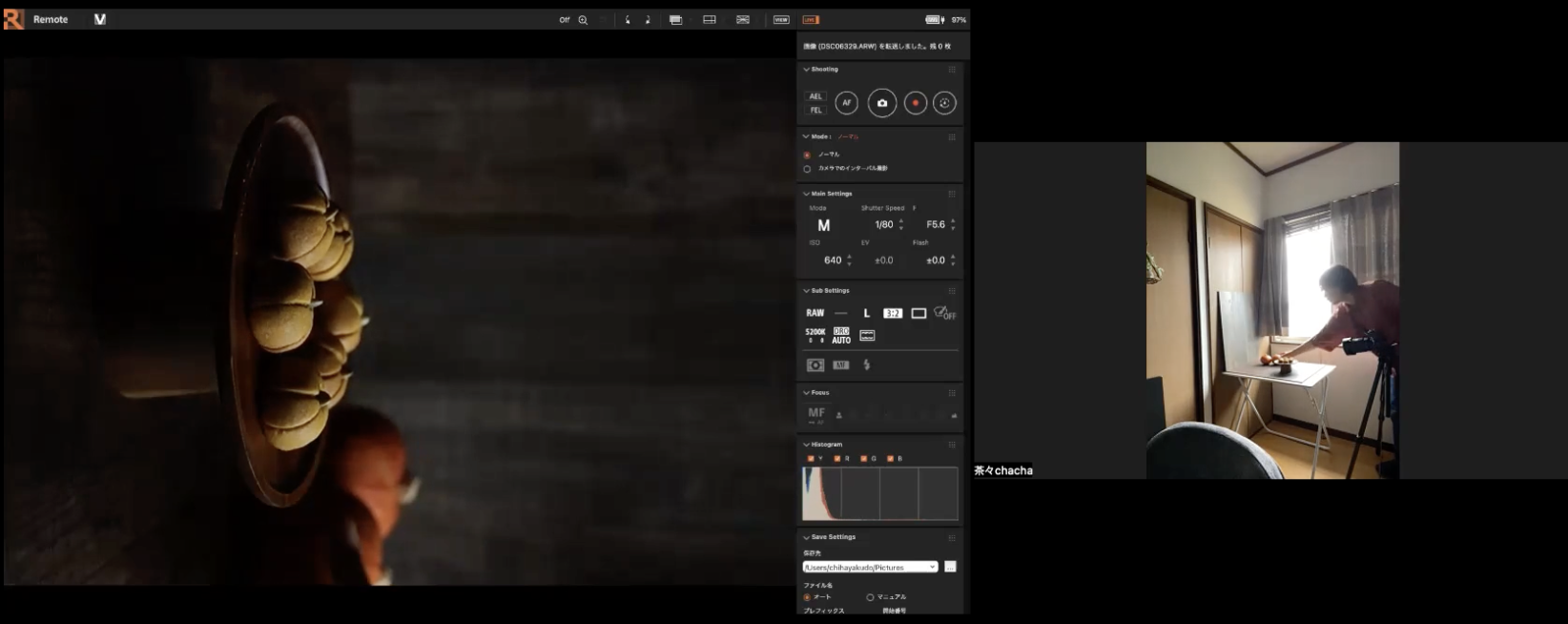Image resolution: width=1568 pixels, height=624 pixels.
Task: Click the 茶々chacha webcam video tile
Action: pos(1271,310)
